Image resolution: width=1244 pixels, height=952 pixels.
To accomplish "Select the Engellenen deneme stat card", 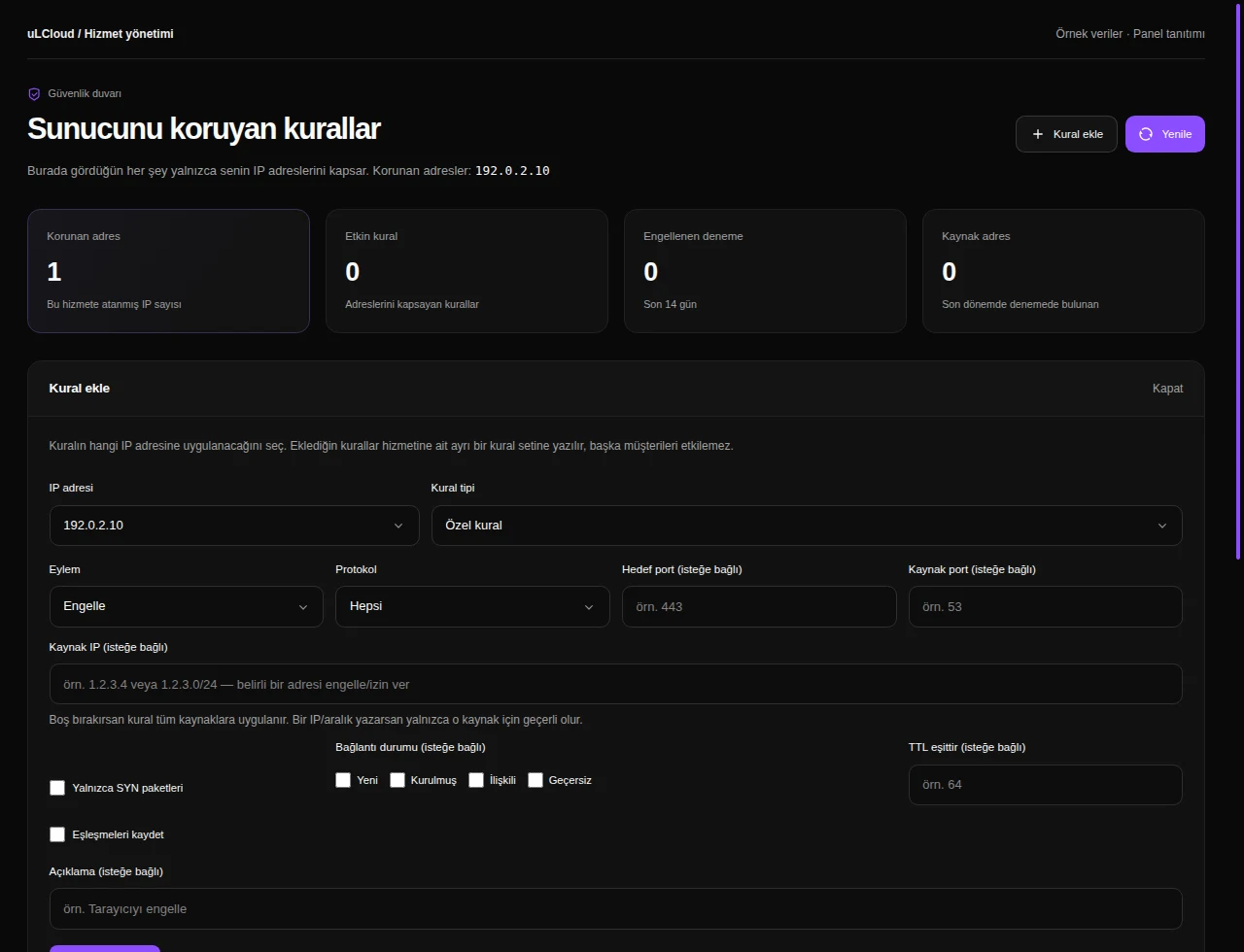I will 765,271.
